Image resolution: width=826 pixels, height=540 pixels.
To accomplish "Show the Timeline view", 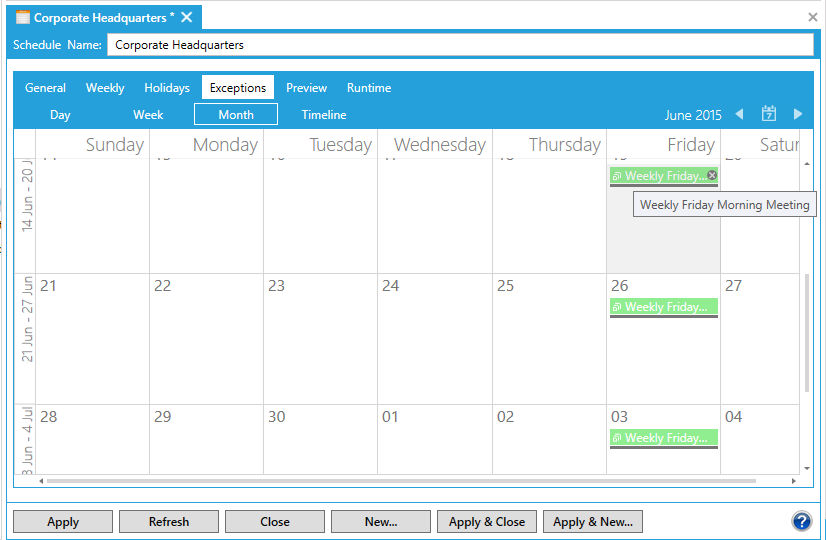I will 324,115.
